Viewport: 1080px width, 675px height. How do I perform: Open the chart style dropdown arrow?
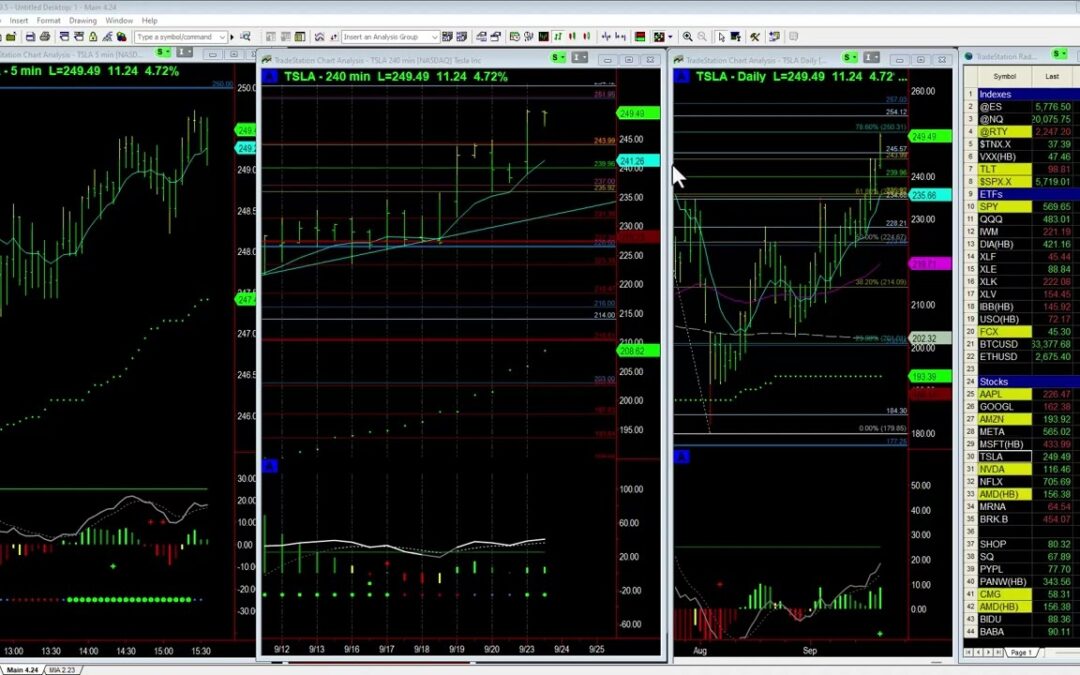click(669, 36)
